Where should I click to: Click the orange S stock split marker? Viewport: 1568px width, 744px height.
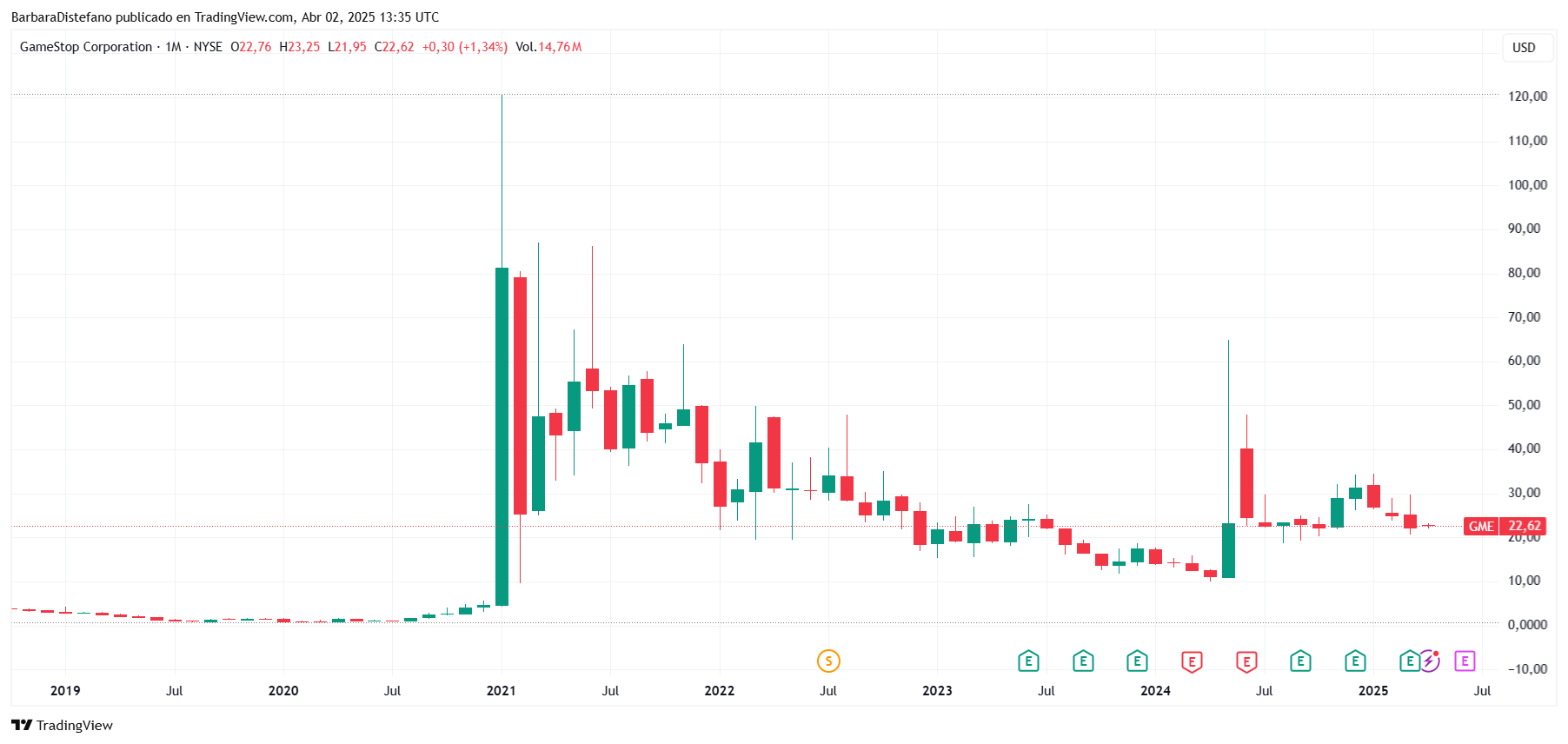(828, 661)
